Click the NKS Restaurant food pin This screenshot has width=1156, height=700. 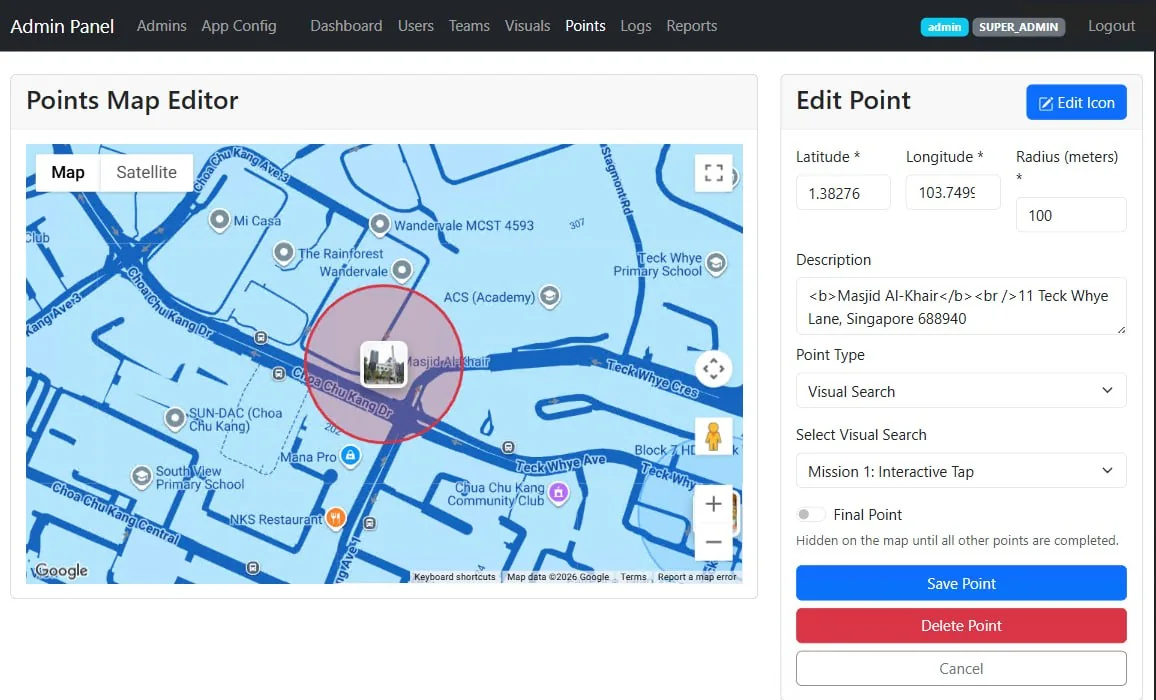click(335, 518)
